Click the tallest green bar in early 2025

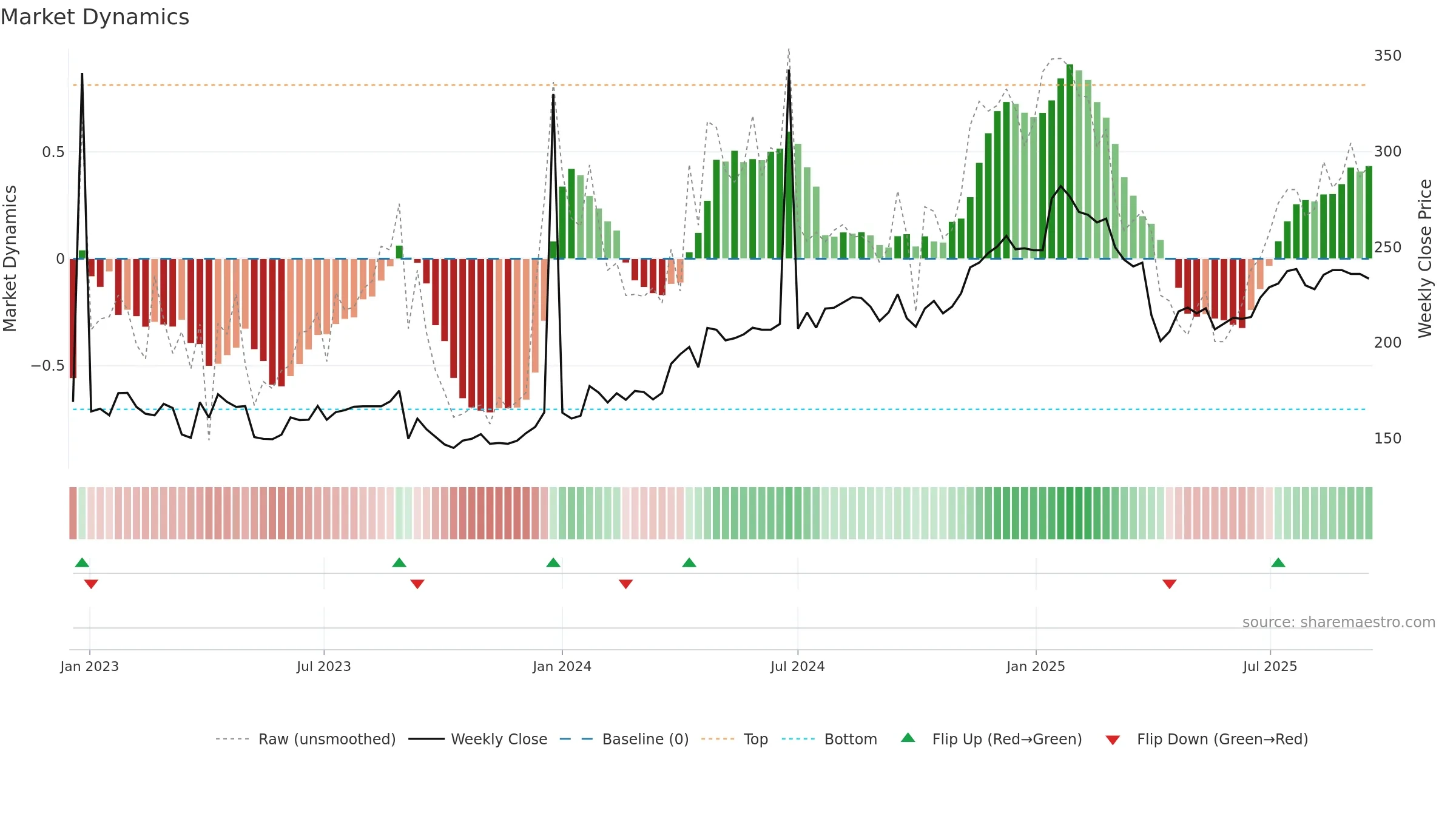[x=1070, y=161]
